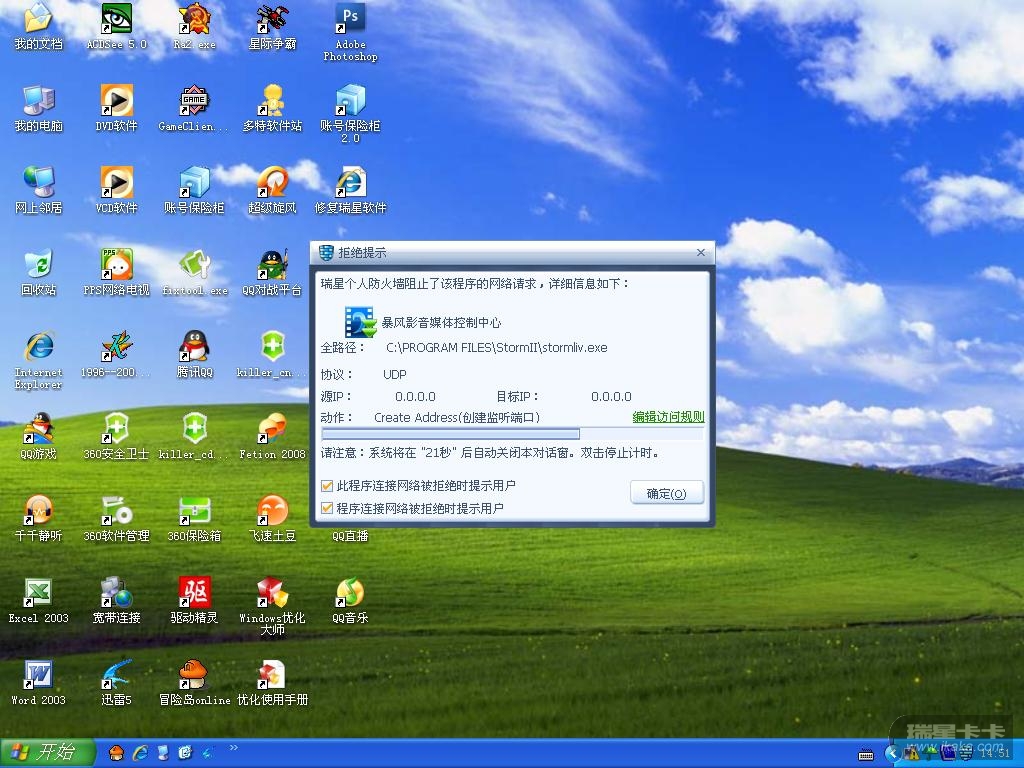
Task: Select the killer_cn desktop icon
Action: click(272, 355)
